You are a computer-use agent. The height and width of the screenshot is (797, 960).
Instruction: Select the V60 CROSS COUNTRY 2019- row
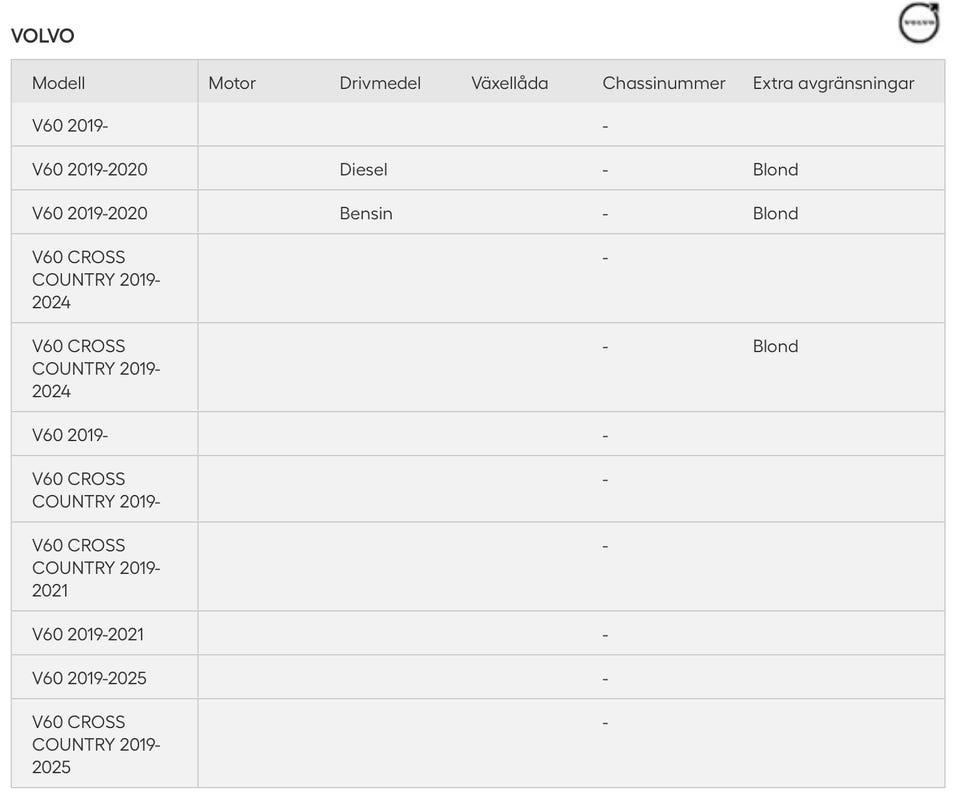478,489
